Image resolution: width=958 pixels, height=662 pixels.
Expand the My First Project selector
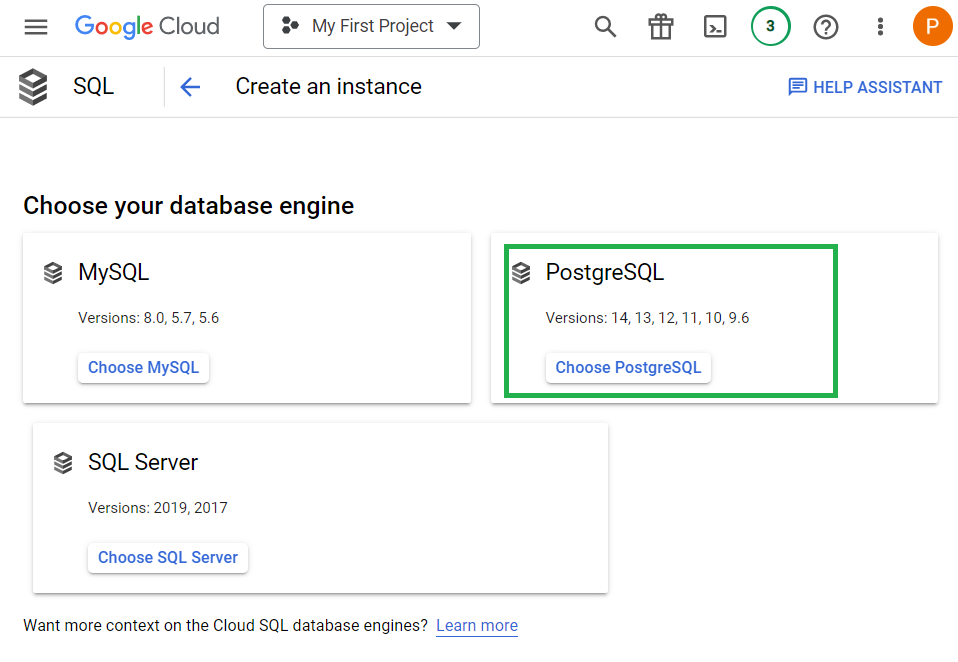(x=371, y=26)
